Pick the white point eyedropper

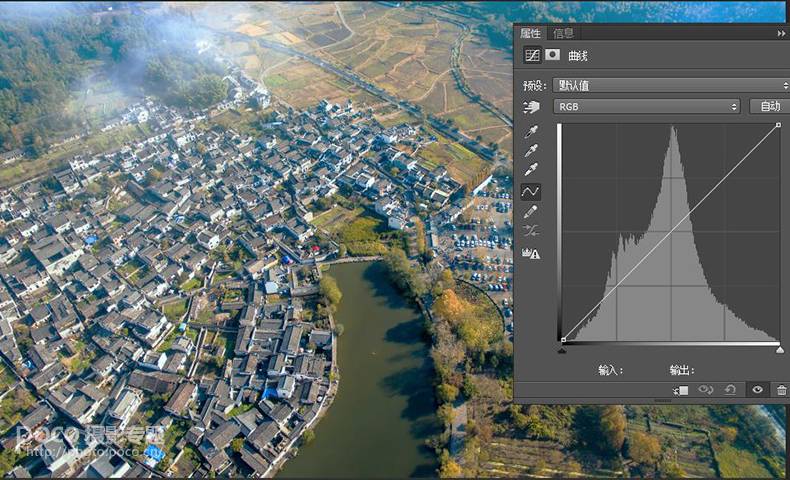[x=531, y=169]
